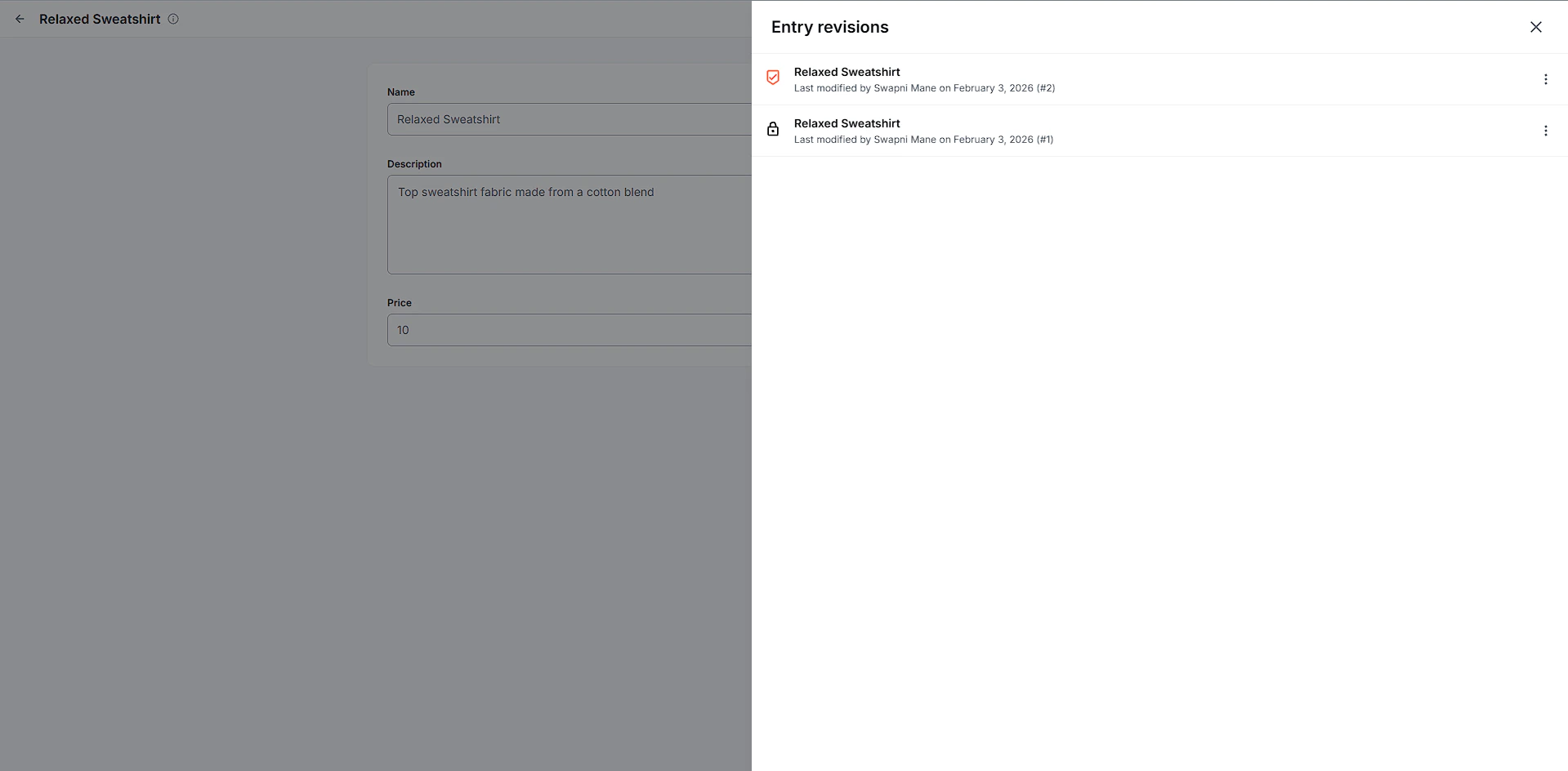Click the Price field label
The image size is (1568, 771).
400,303
